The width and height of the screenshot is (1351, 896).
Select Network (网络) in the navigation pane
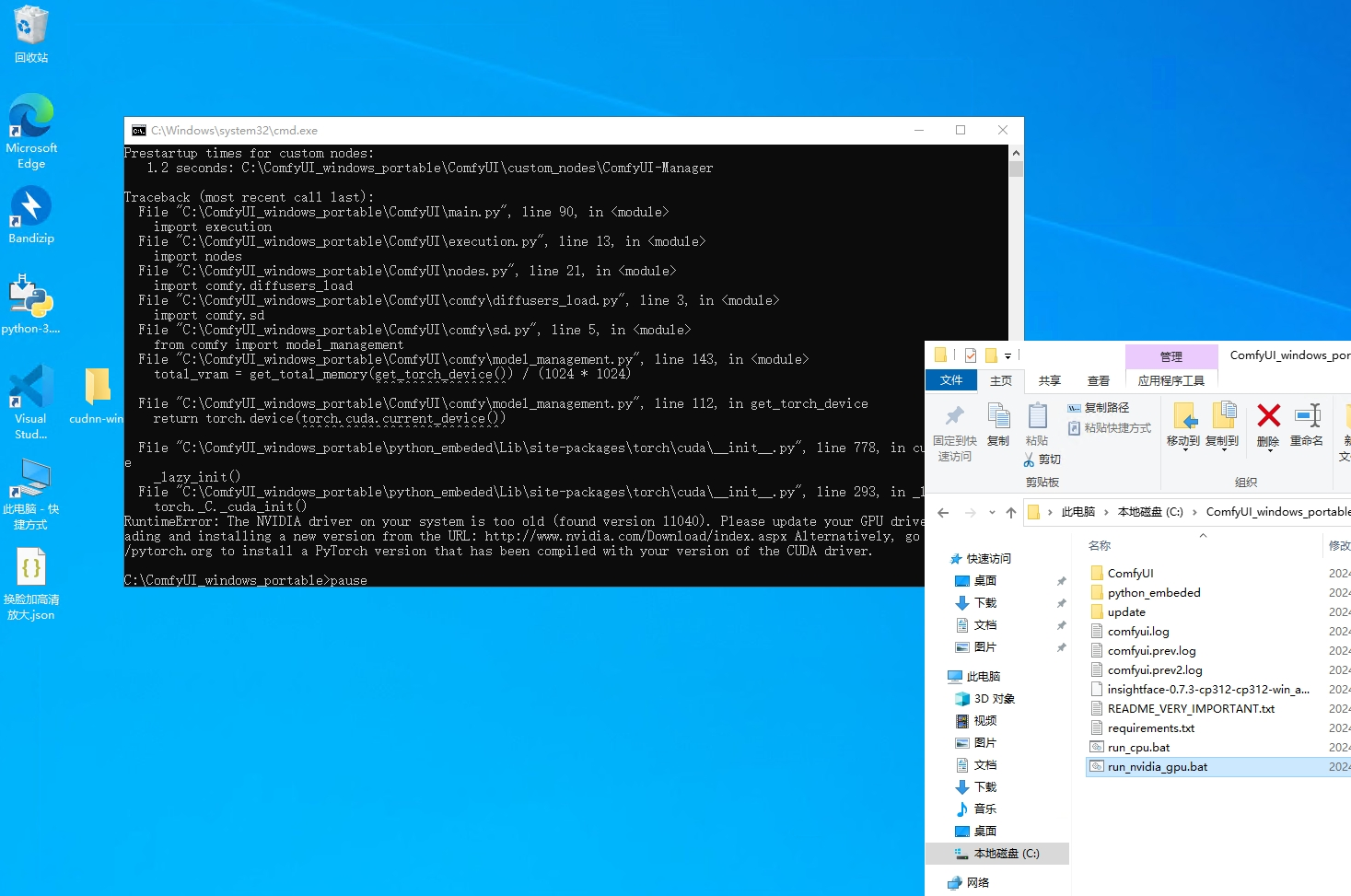click(977, 882)
